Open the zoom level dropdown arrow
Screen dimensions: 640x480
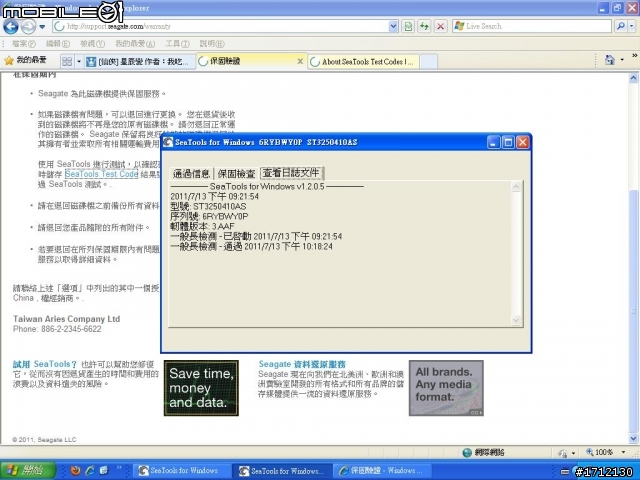click(x=623, y=452)
